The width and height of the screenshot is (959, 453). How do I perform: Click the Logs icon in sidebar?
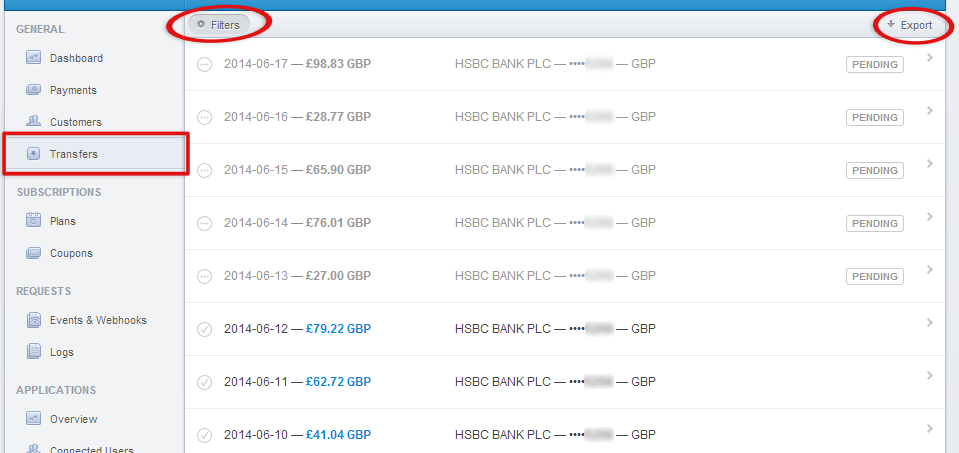point(33,352)
